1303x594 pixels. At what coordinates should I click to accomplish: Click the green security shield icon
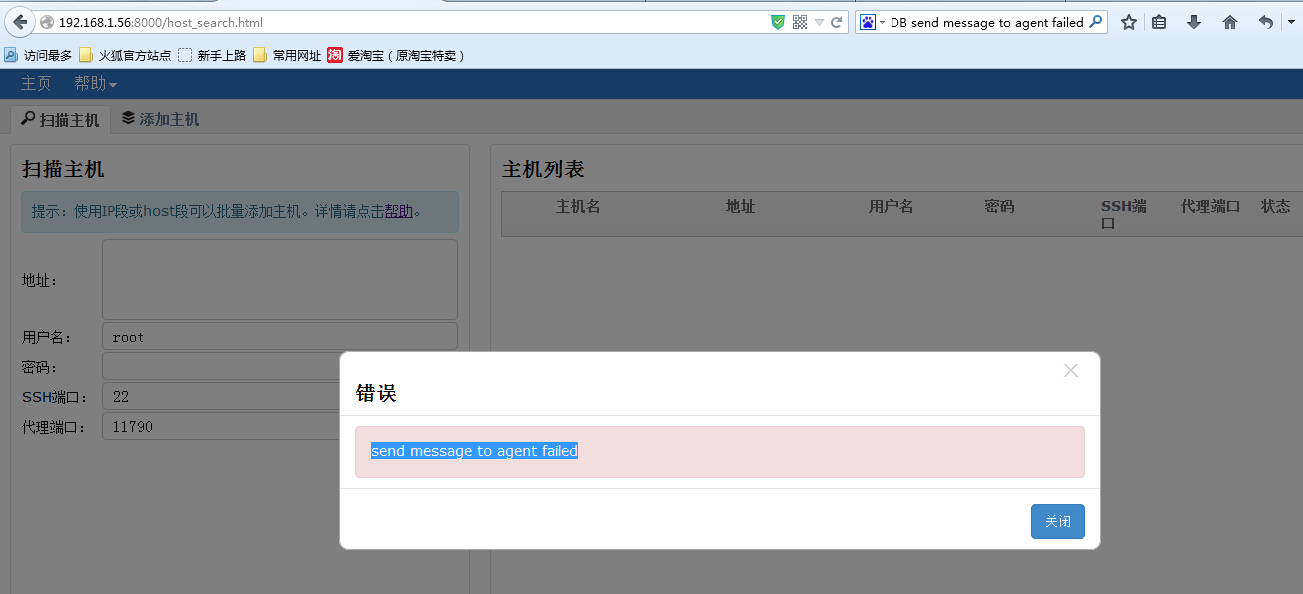777,21
